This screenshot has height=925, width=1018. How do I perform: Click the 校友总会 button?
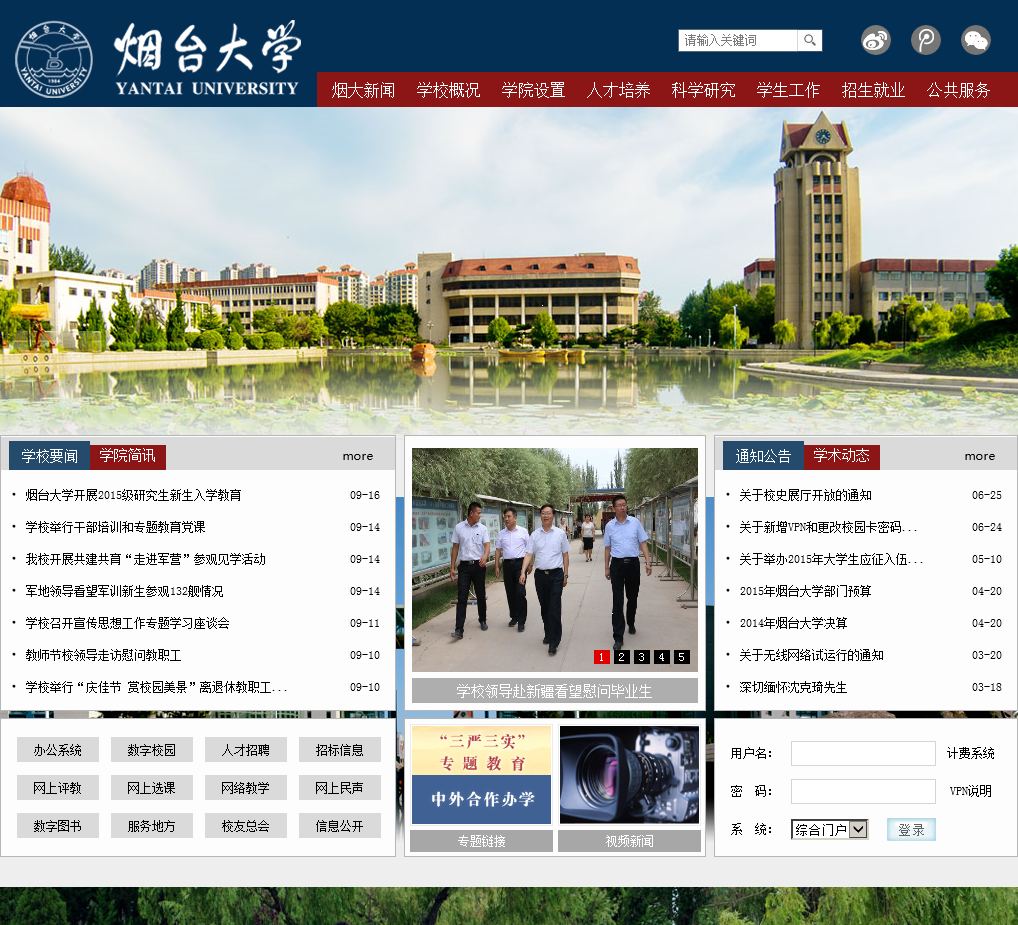245,826
